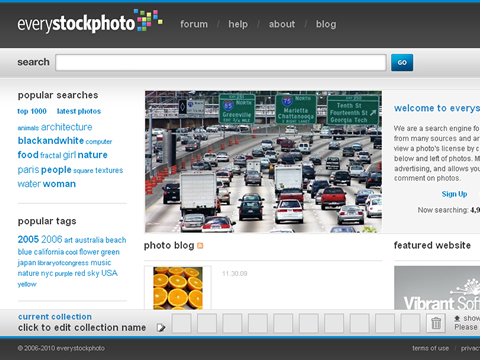Image resolution: width=480 pixels, height=360 pixels.
Task: Click the blue GO search button
Action: 402,62
